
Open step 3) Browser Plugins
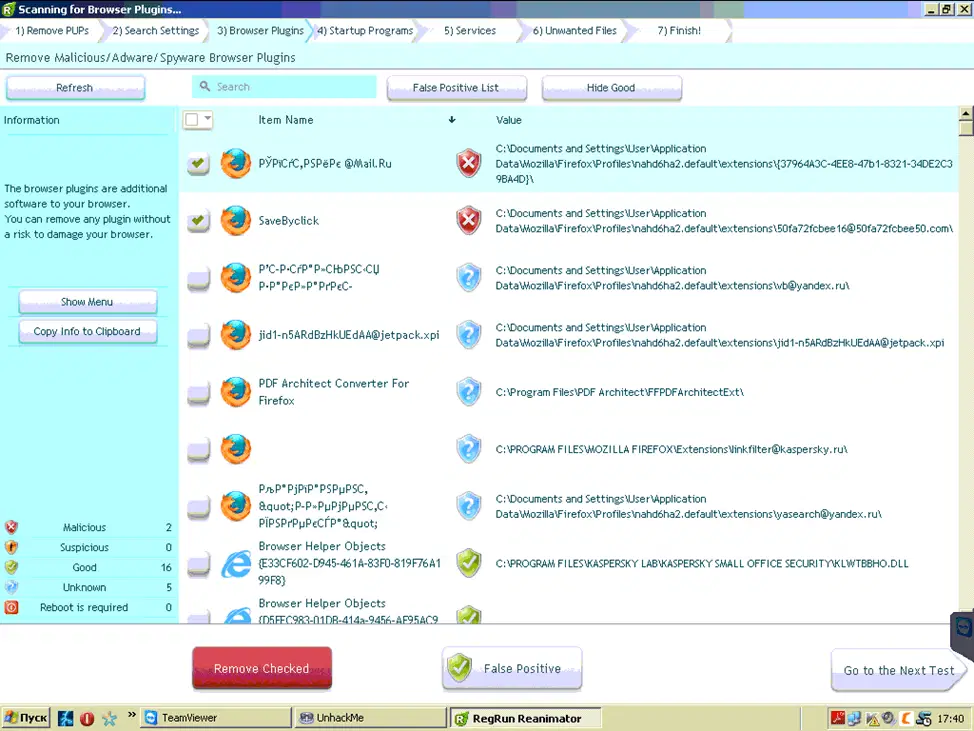coord(260,30)
